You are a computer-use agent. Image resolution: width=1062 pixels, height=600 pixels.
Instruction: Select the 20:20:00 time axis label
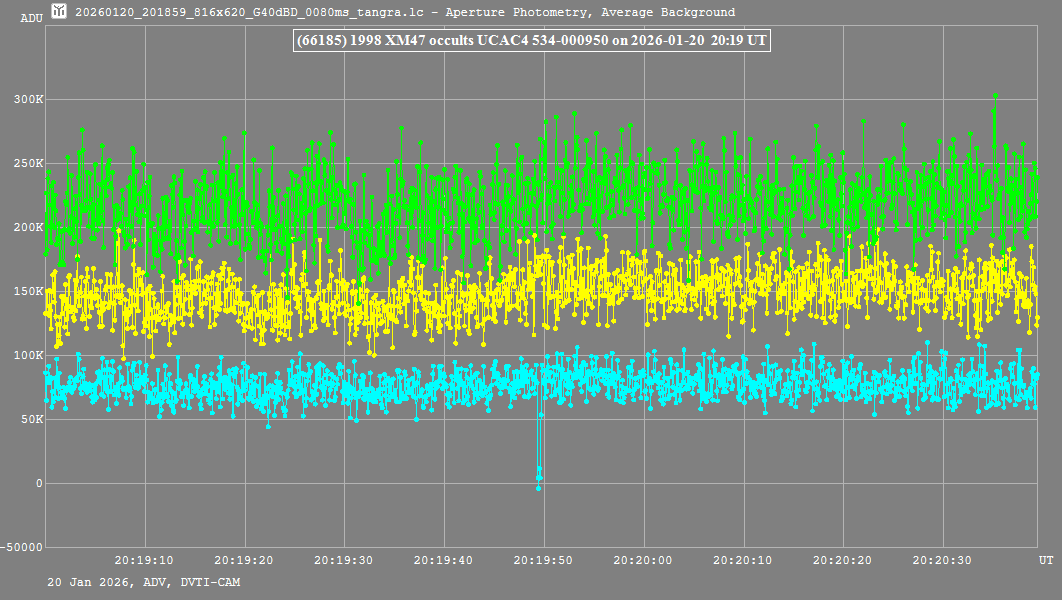(x=643, y=561)
